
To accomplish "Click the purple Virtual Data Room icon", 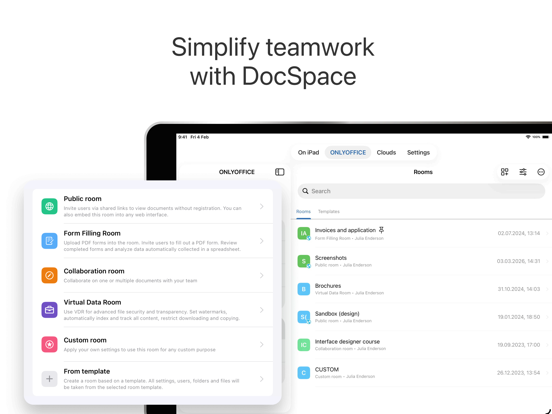I will coord(49,310).
